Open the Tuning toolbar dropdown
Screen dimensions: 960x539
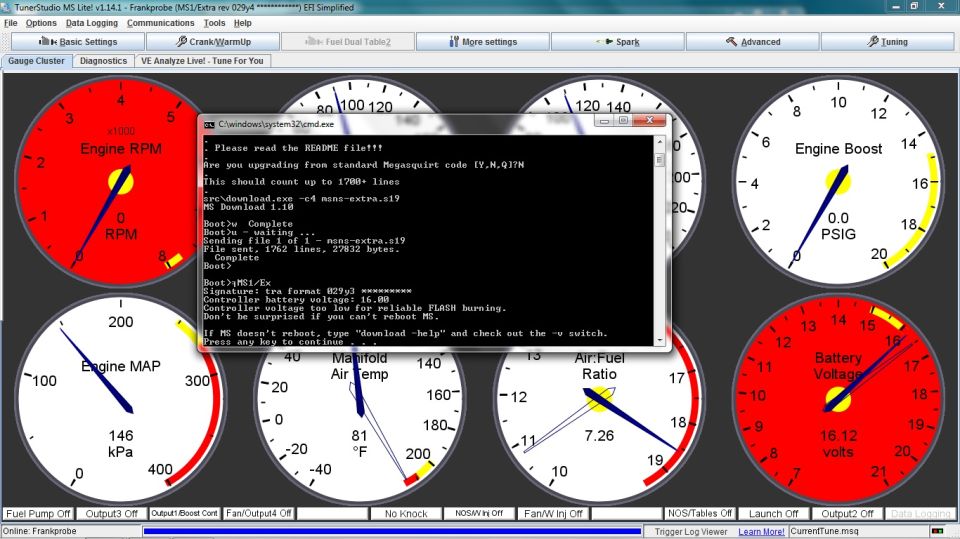887,42
